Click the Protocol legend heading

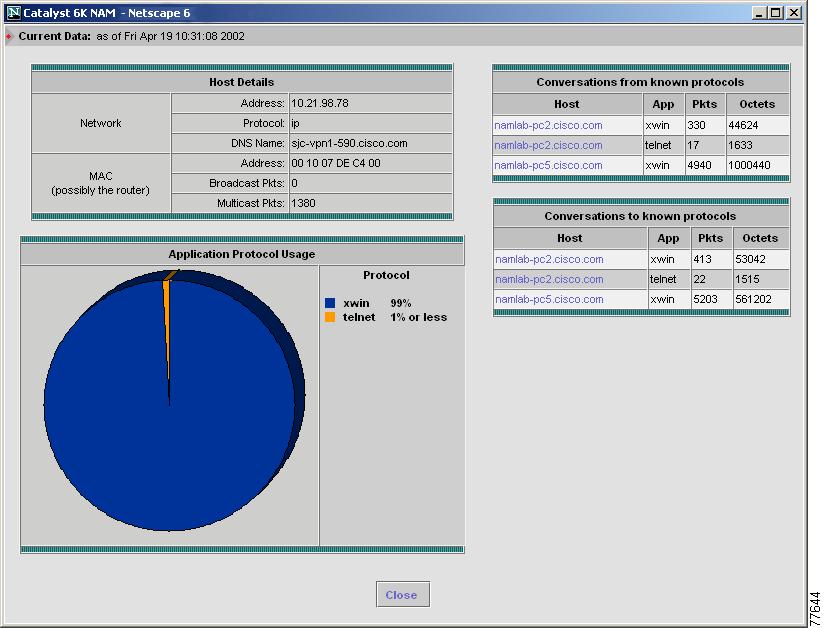[x=386, y=275]
